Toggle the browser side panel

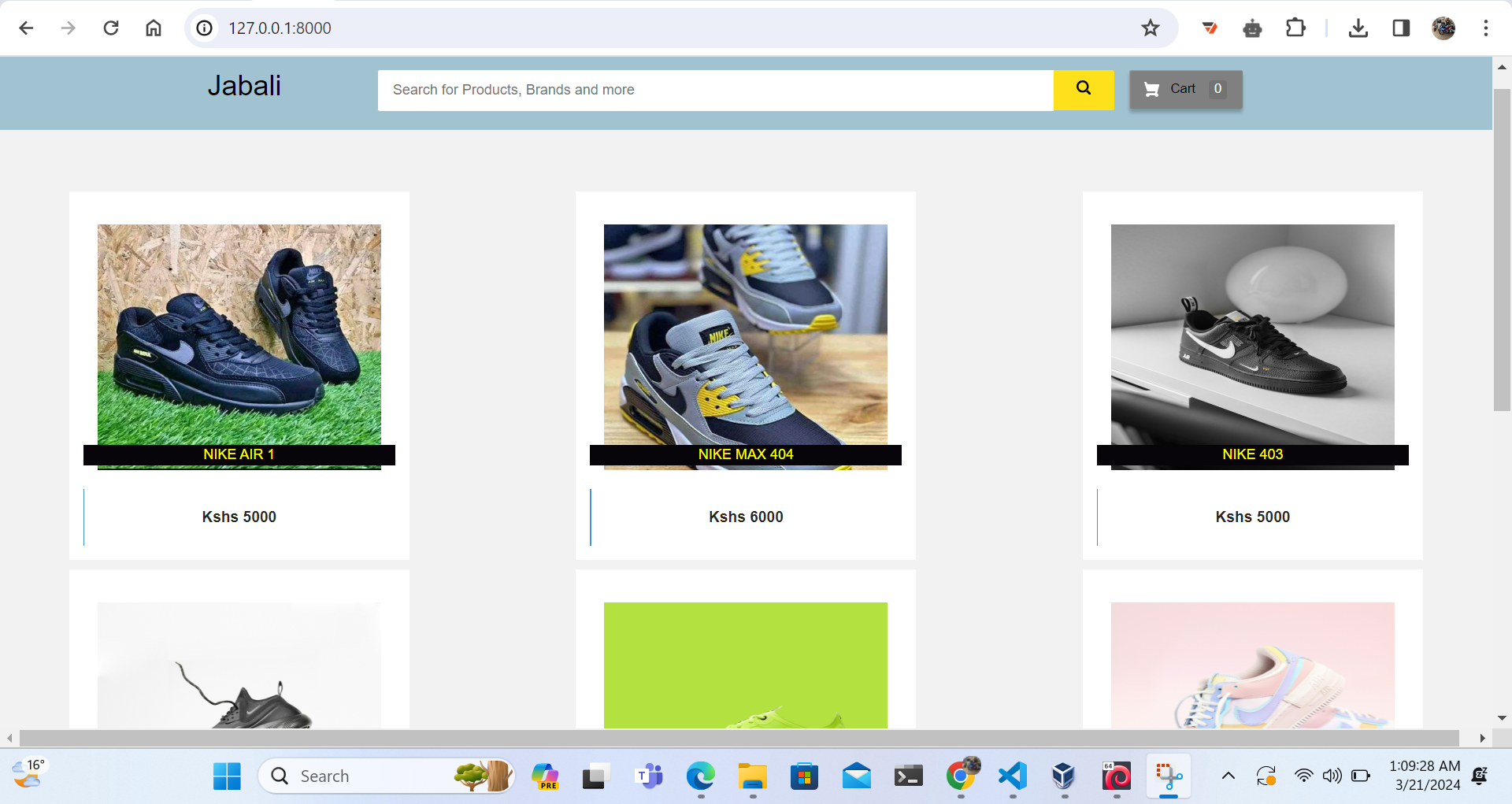[1401, 28]
